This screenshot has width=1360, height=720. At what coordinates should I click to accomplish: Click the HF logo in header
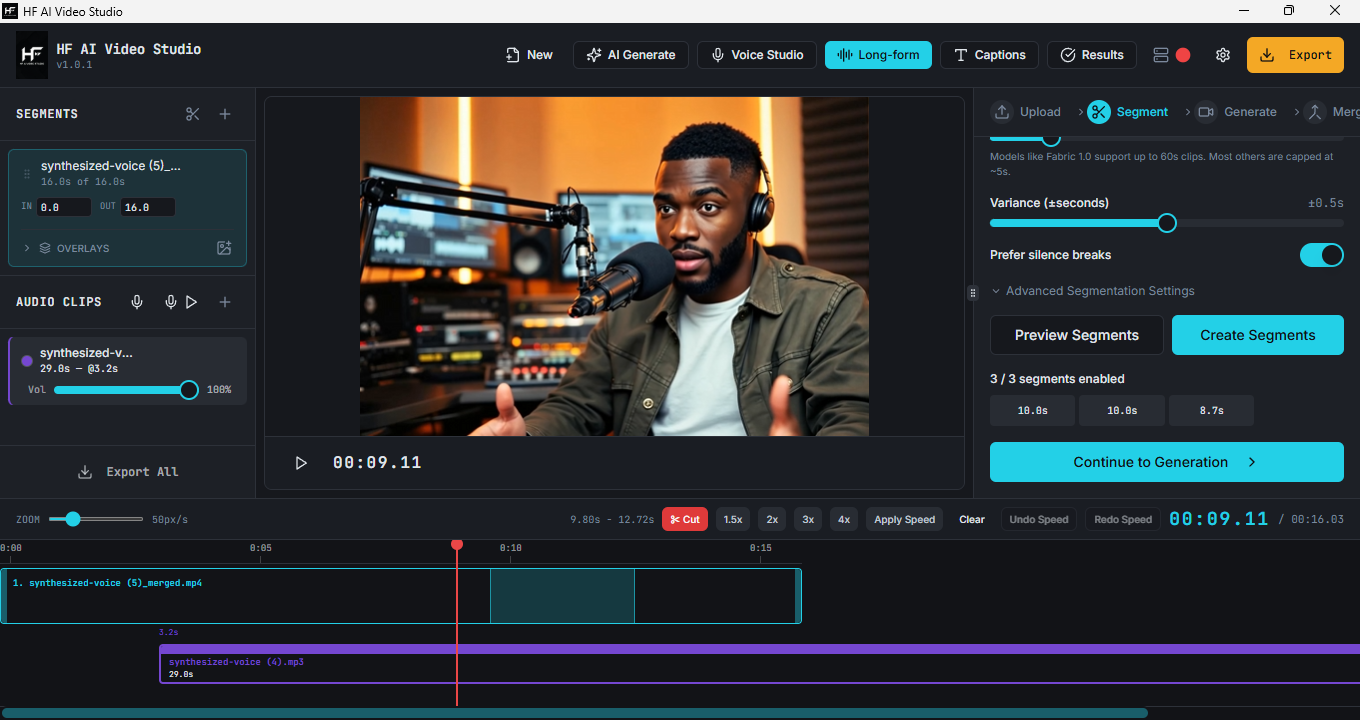(32, 55)
